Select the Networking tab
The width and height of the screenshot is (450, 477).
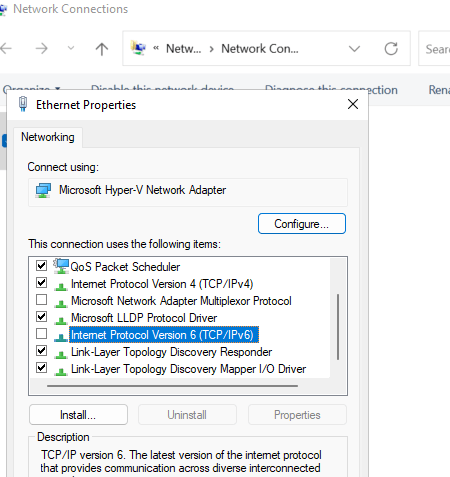(x=48, y=137)
